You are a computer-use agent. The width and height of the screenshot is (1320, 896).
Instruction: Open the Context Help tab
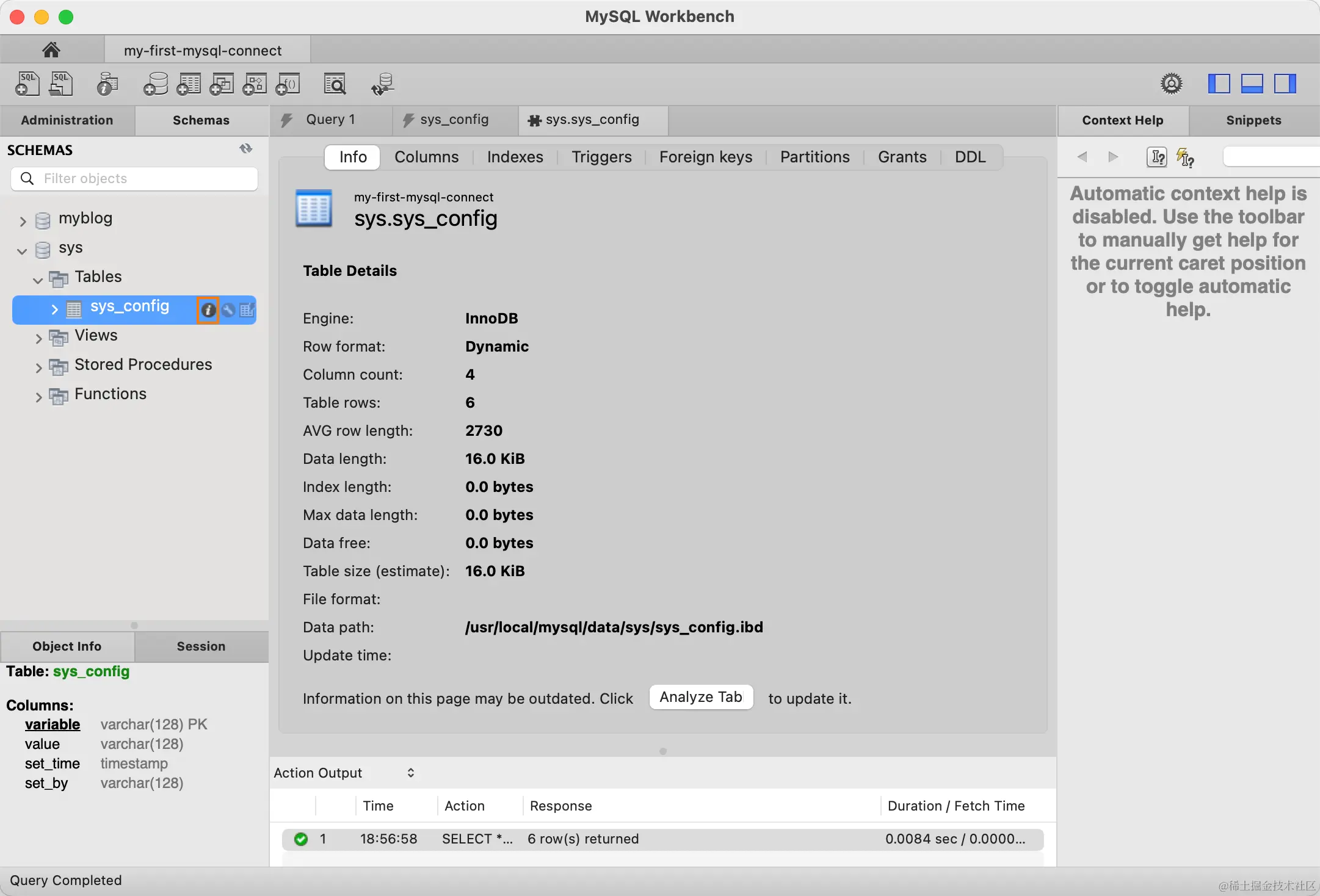pyautogui.click(x=1123, y=120)
